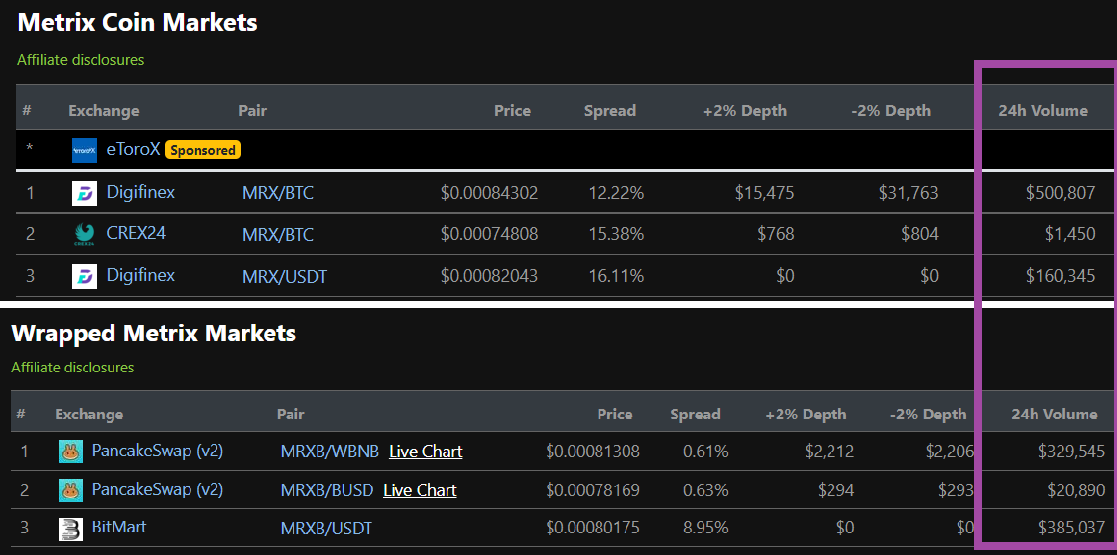Sort Metrix Coin table by Price header
The height and width of the screenshot is (555, 1117).
pos(512,110)
